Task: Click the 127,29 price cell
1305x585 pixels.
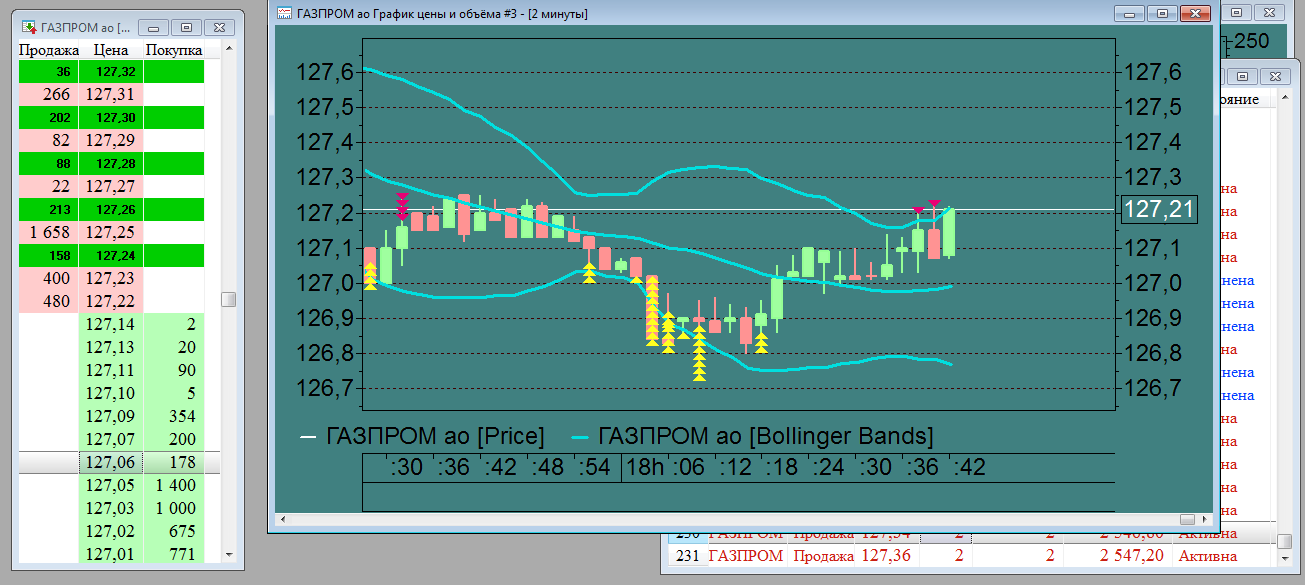Action: [x=111, y=140]
